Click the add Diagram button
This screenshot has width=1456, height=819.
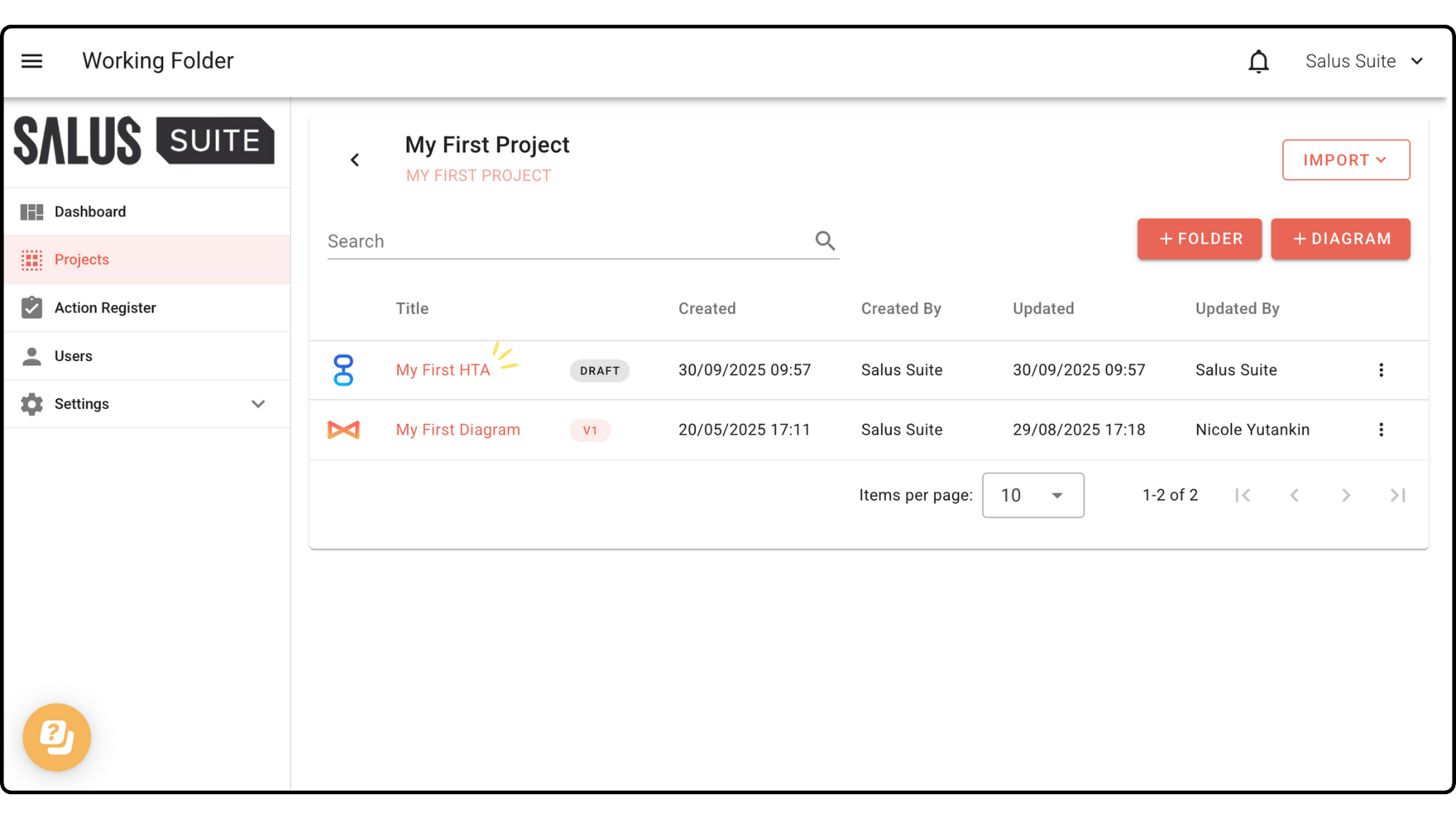pos(1340,239)
